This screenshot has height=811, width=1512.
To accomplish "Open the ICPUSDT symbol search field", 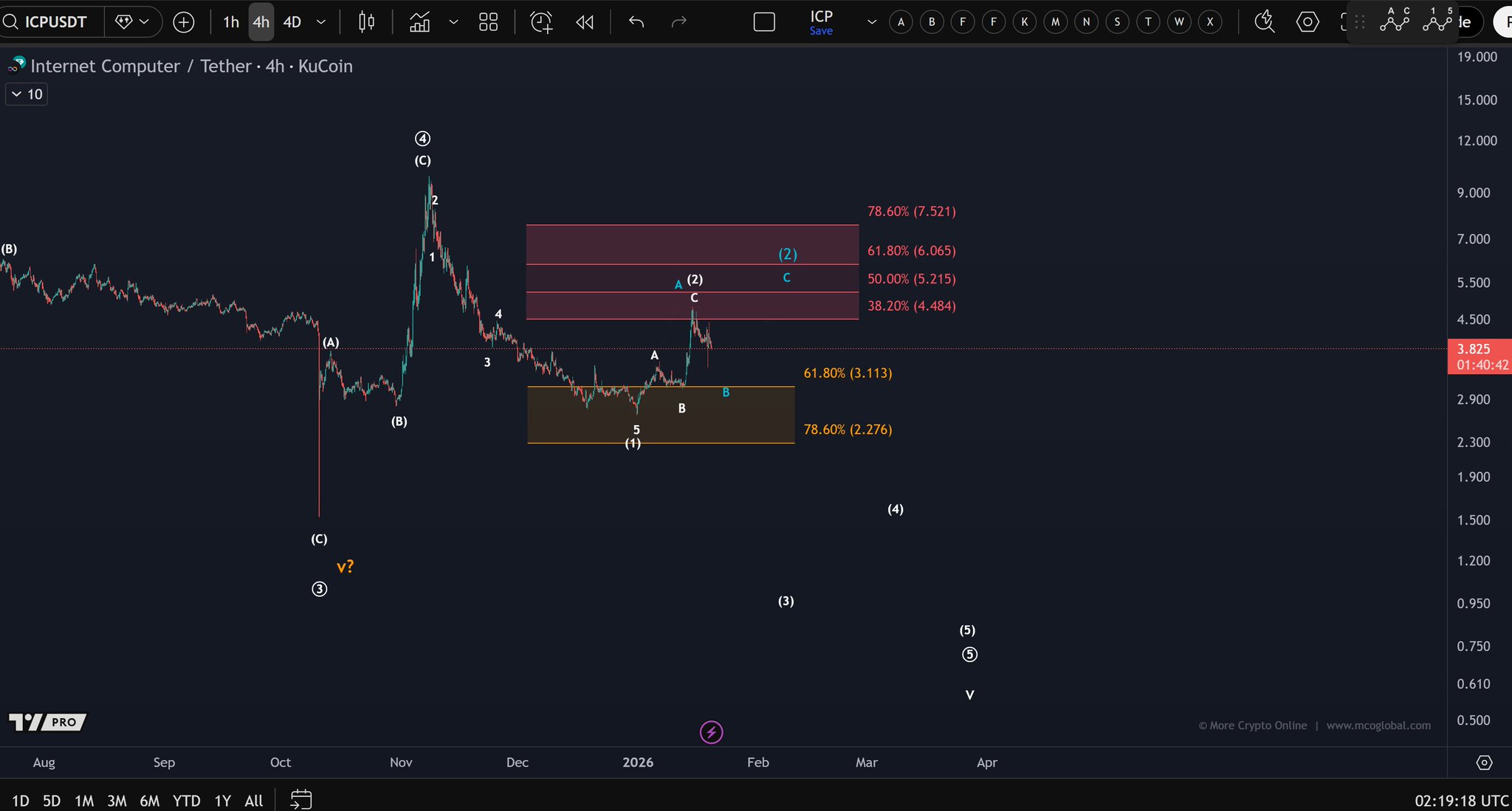I will (x=55, y=22).
